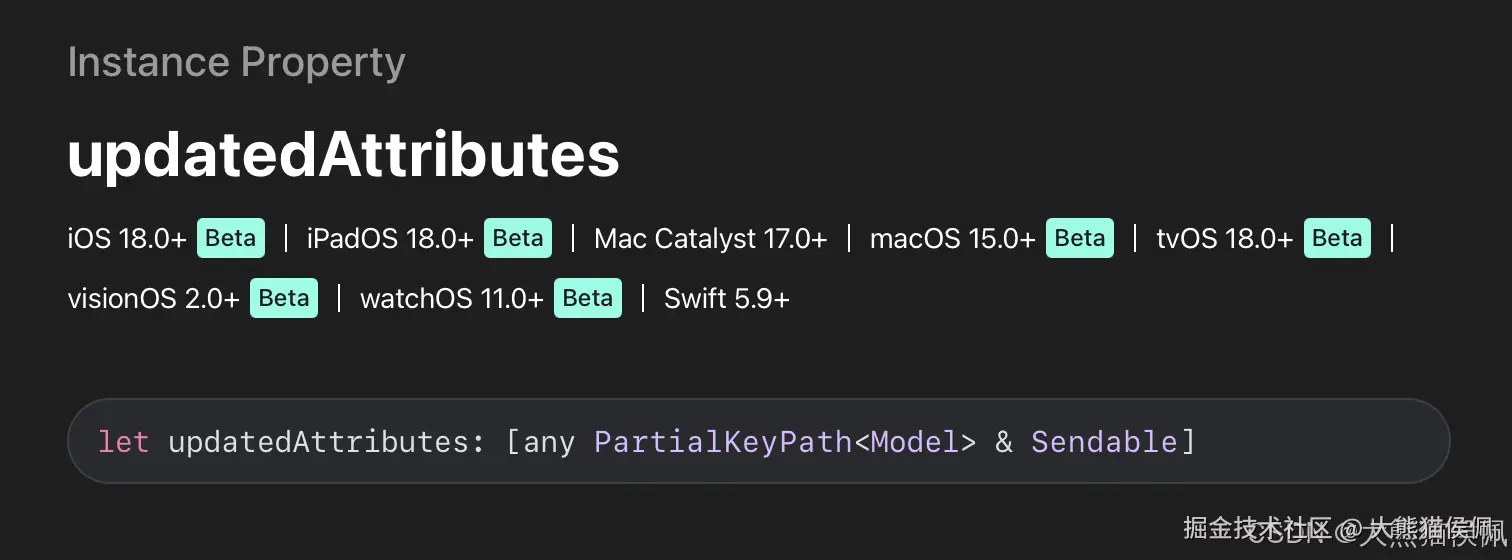Viewport: 1512px width, 560px height.
Task: Select the iPadOS 18.0+ availability text
Action: coord(390,239)
